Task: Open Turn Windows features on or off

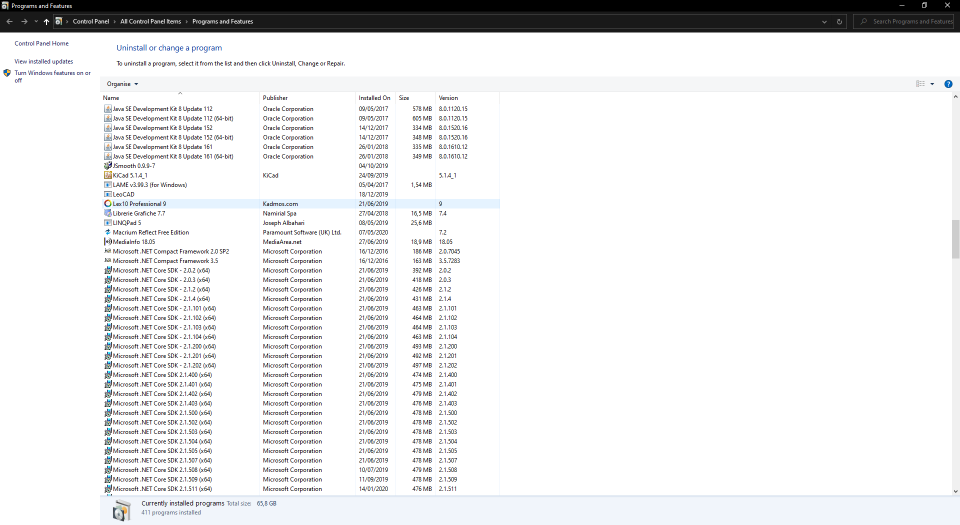Action: (x=53, y=76)
